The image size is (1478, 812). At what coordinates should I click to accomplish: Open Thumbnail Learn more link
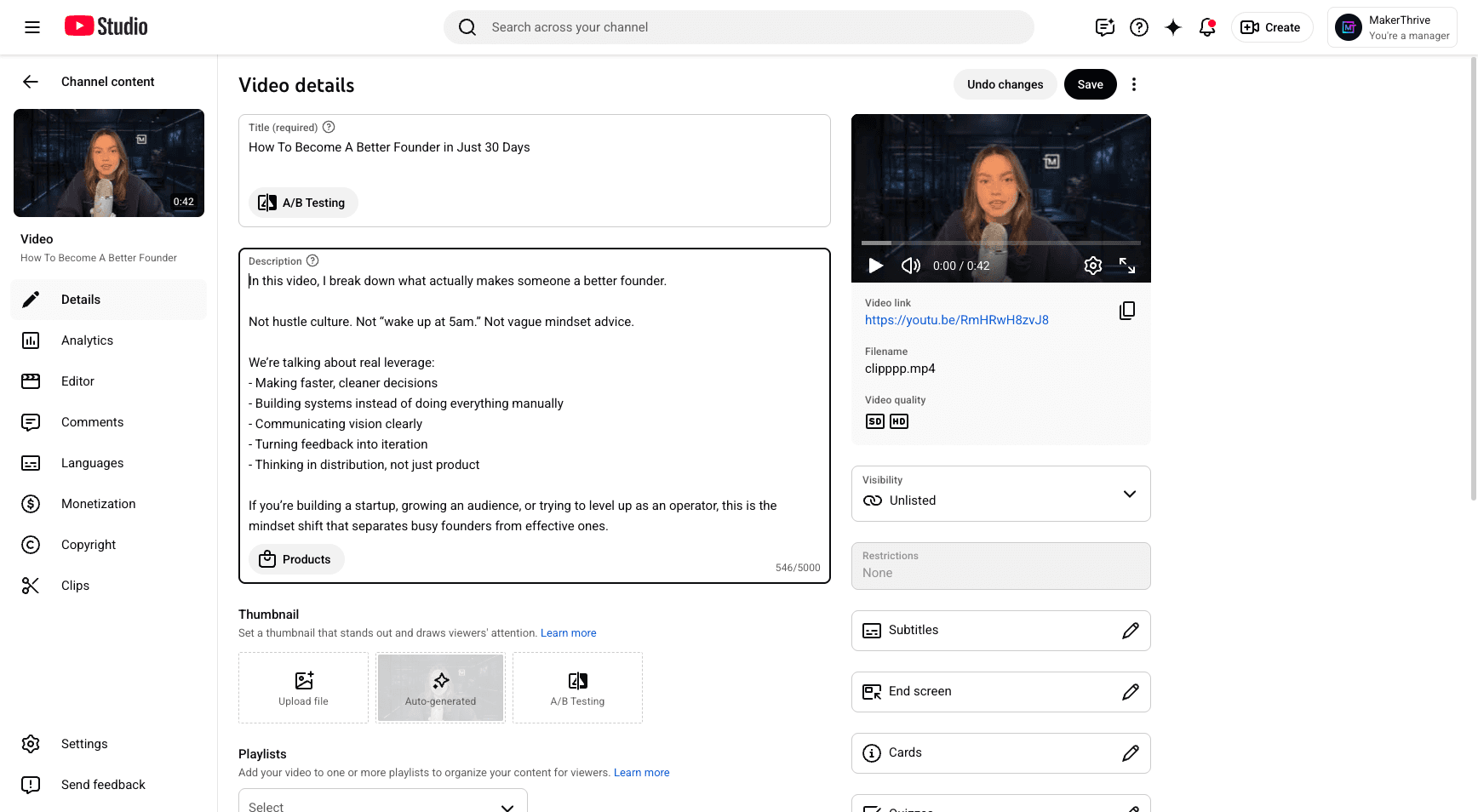569,633
